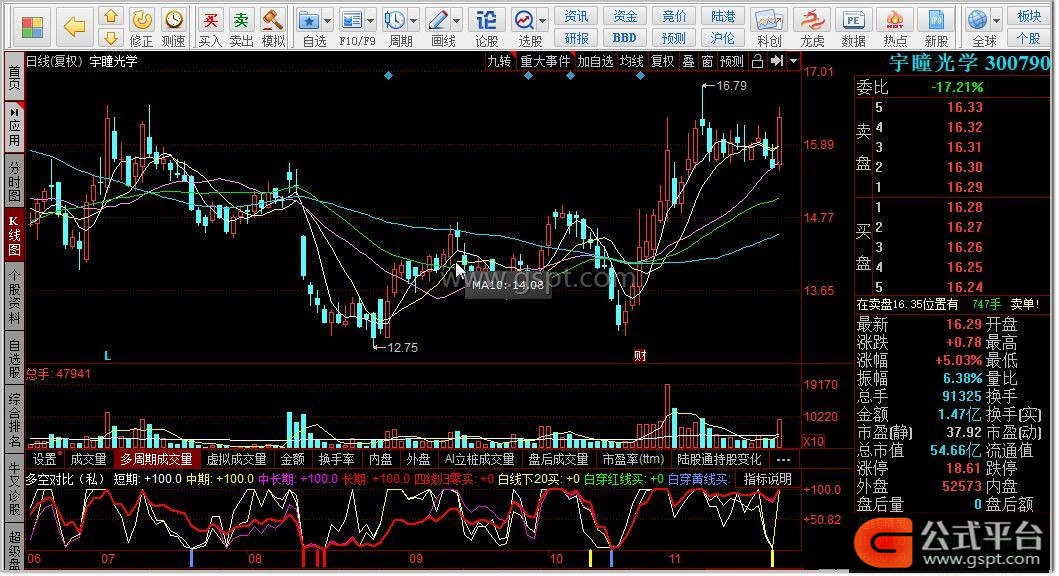Click the 财 marker on the chart

click(x=640, y=355)
